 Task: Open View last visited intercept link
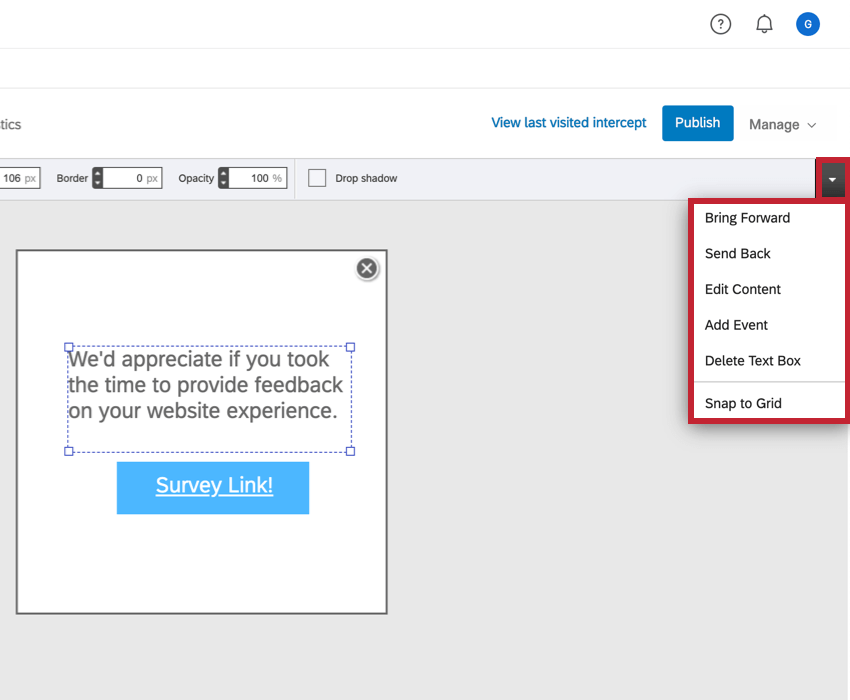pos(569,123)
